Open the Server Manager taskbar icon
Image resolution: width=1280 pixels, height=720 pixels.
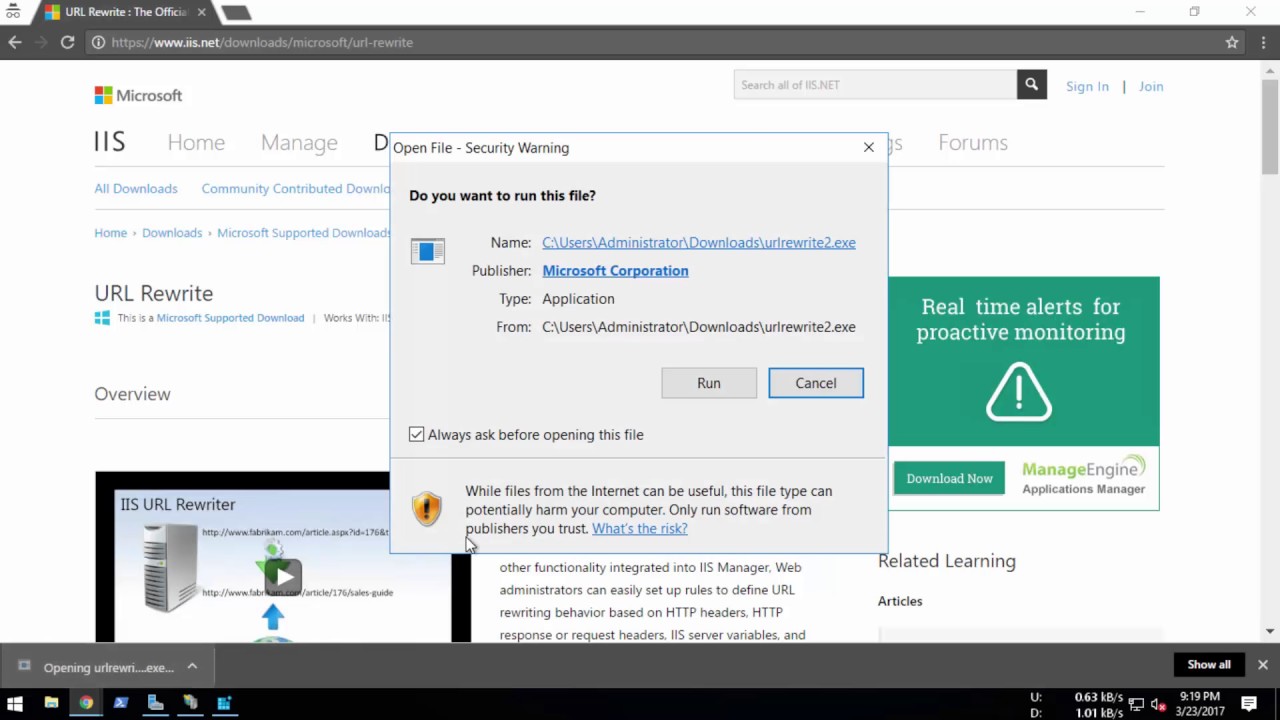(155, 703)
